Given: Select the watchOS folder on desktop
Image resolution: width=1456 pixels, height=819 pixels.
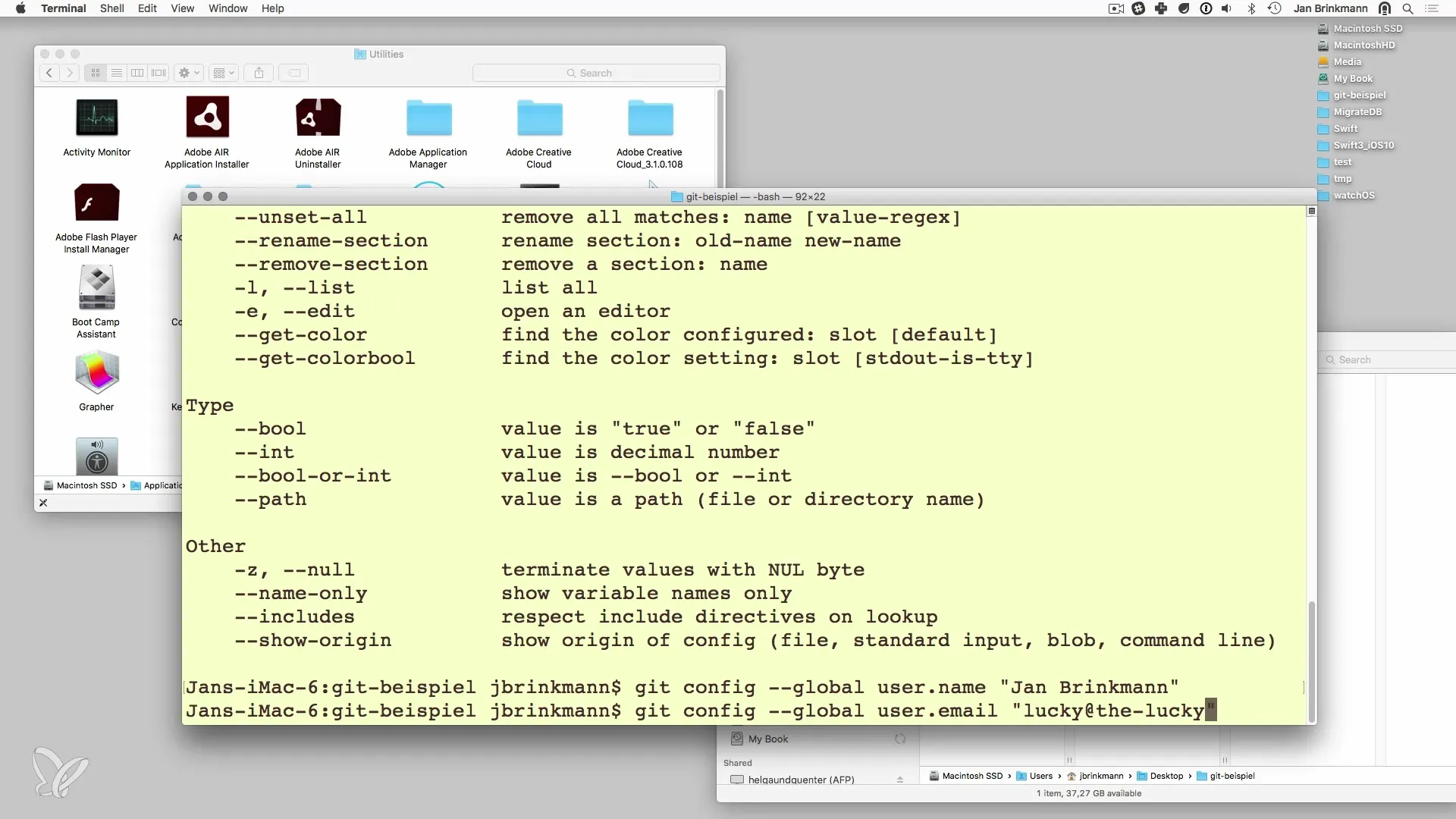Looking at the screenshot, I should [x=1346, y=196].
